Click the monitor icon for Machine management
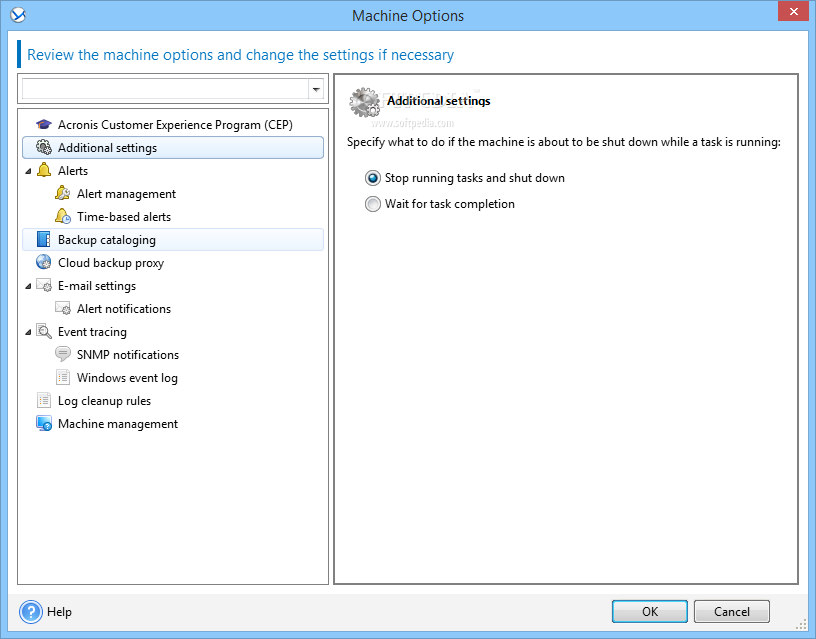 point(44,423)
